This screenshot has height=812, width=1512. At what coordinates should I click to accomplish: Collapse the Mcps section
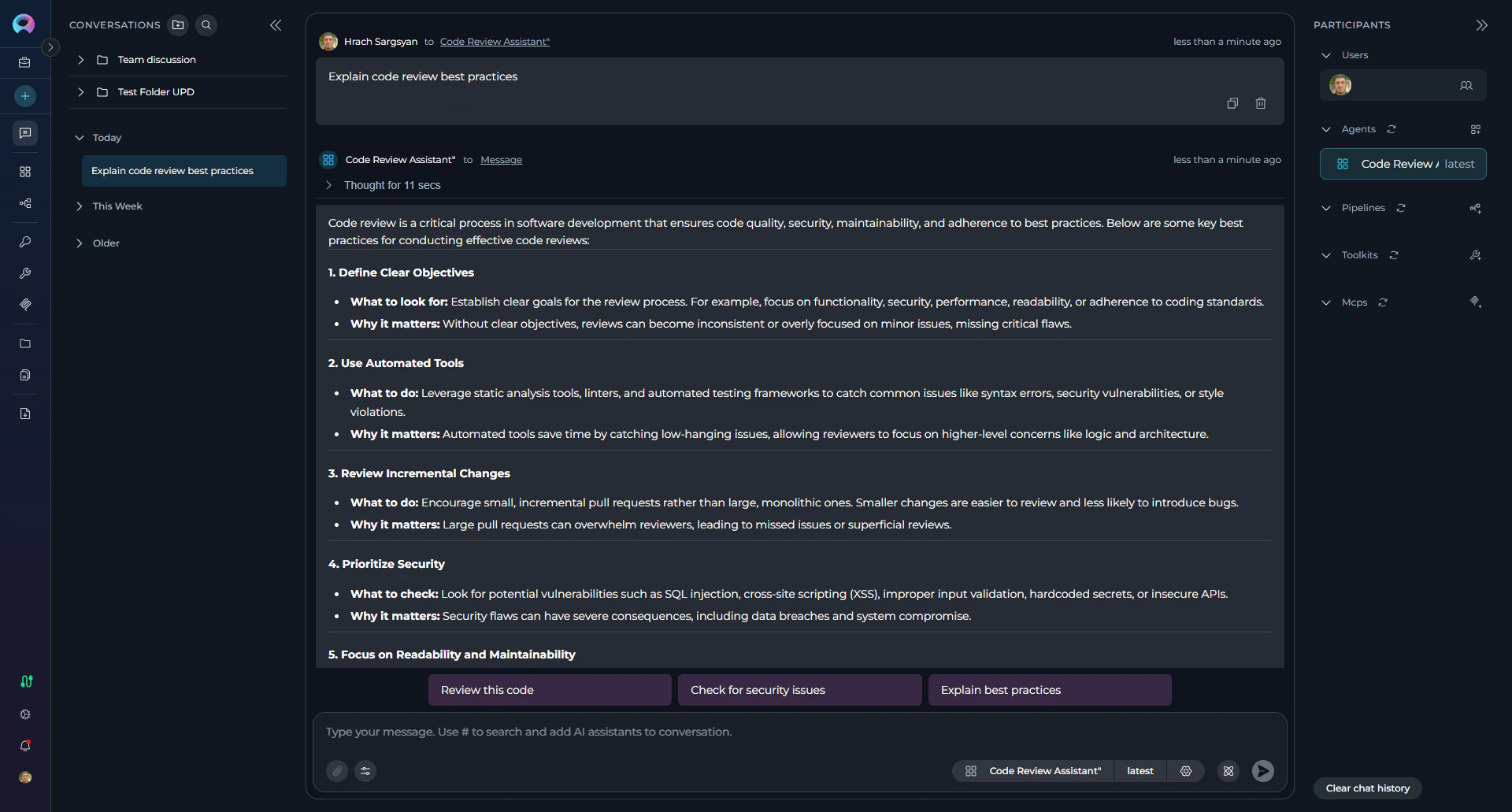1326,302
